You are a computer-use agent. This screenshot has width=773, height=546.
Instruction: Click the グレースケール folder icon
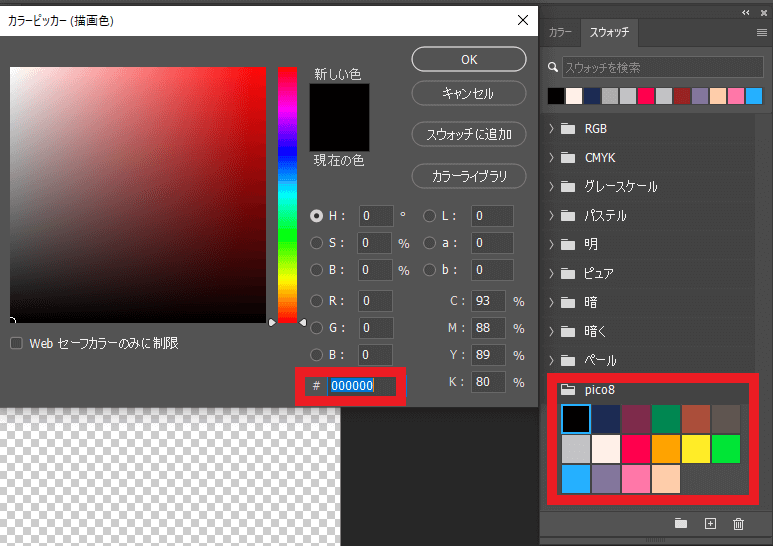(568, 187)
